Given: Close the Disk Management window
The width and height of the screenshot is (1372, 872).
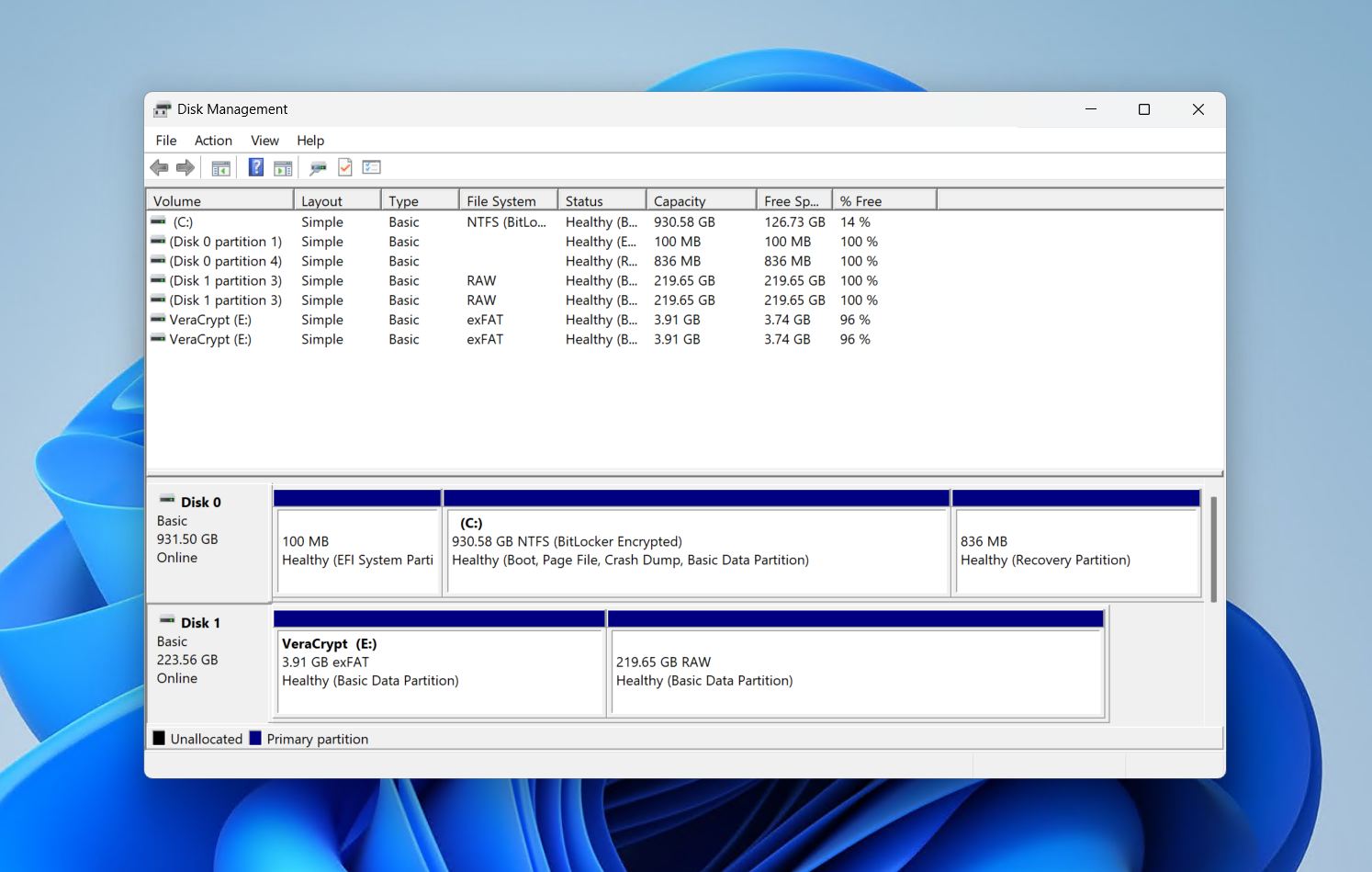Looking at the screenshot, I should [1198, 109].
